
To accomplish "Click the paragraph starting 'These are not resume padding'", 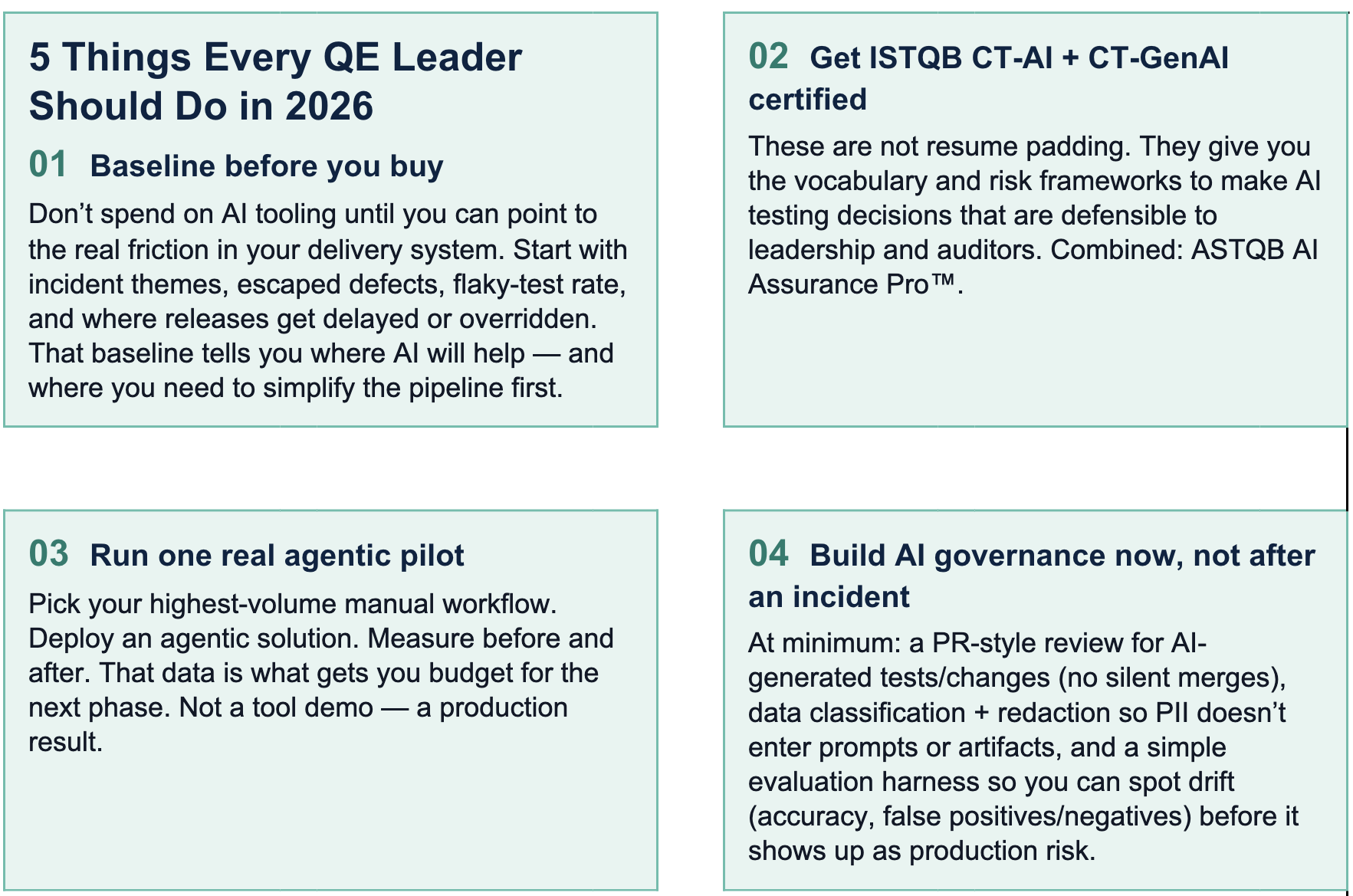I will [x=1034, y=215].
